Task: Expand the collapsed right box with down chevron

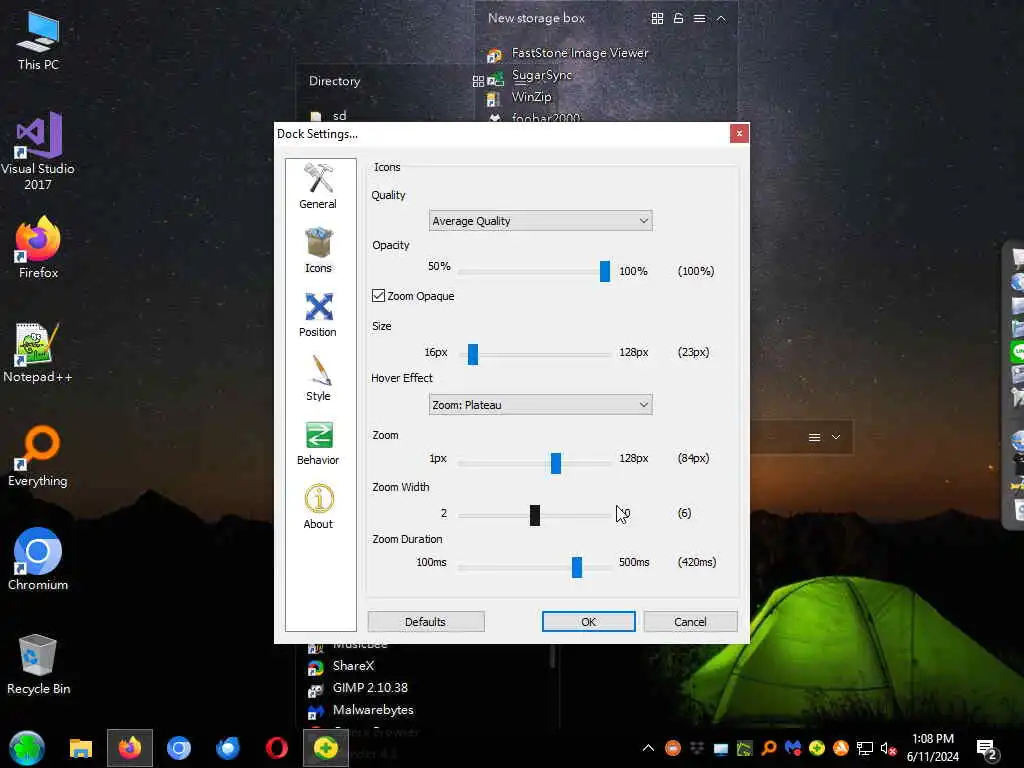Action: (x=836, y=437)
